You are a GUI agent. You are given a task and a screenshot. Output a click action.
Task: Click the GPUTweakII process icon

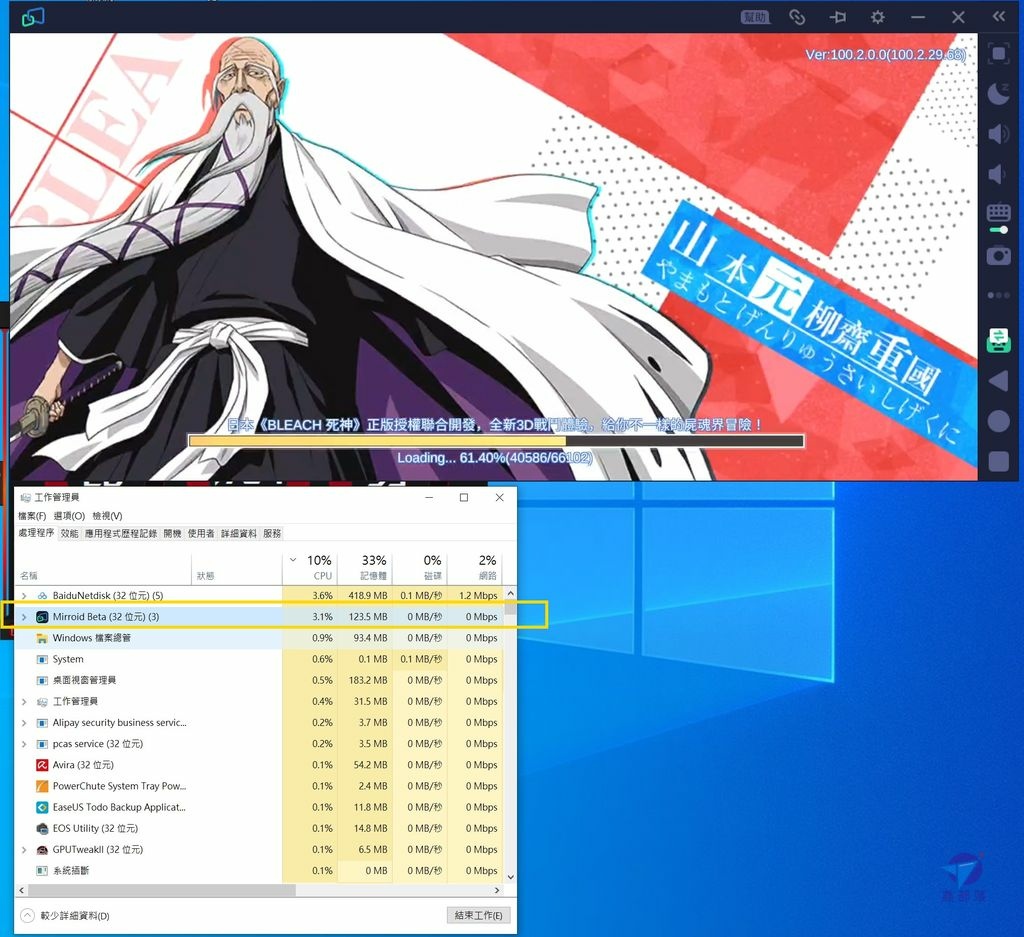42,850
